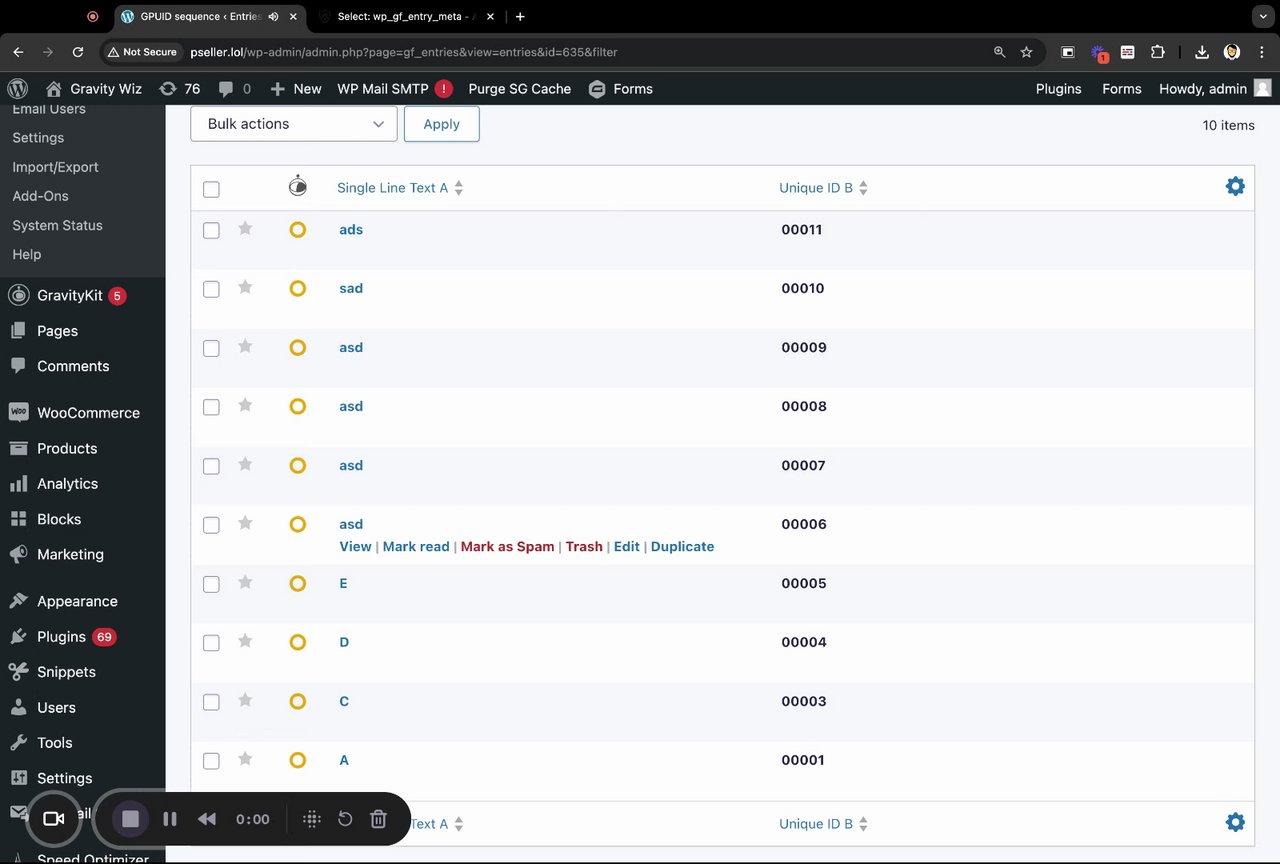
Task: Open Plugins link at right of admin bar
Action: click(x=1059, y=89)
